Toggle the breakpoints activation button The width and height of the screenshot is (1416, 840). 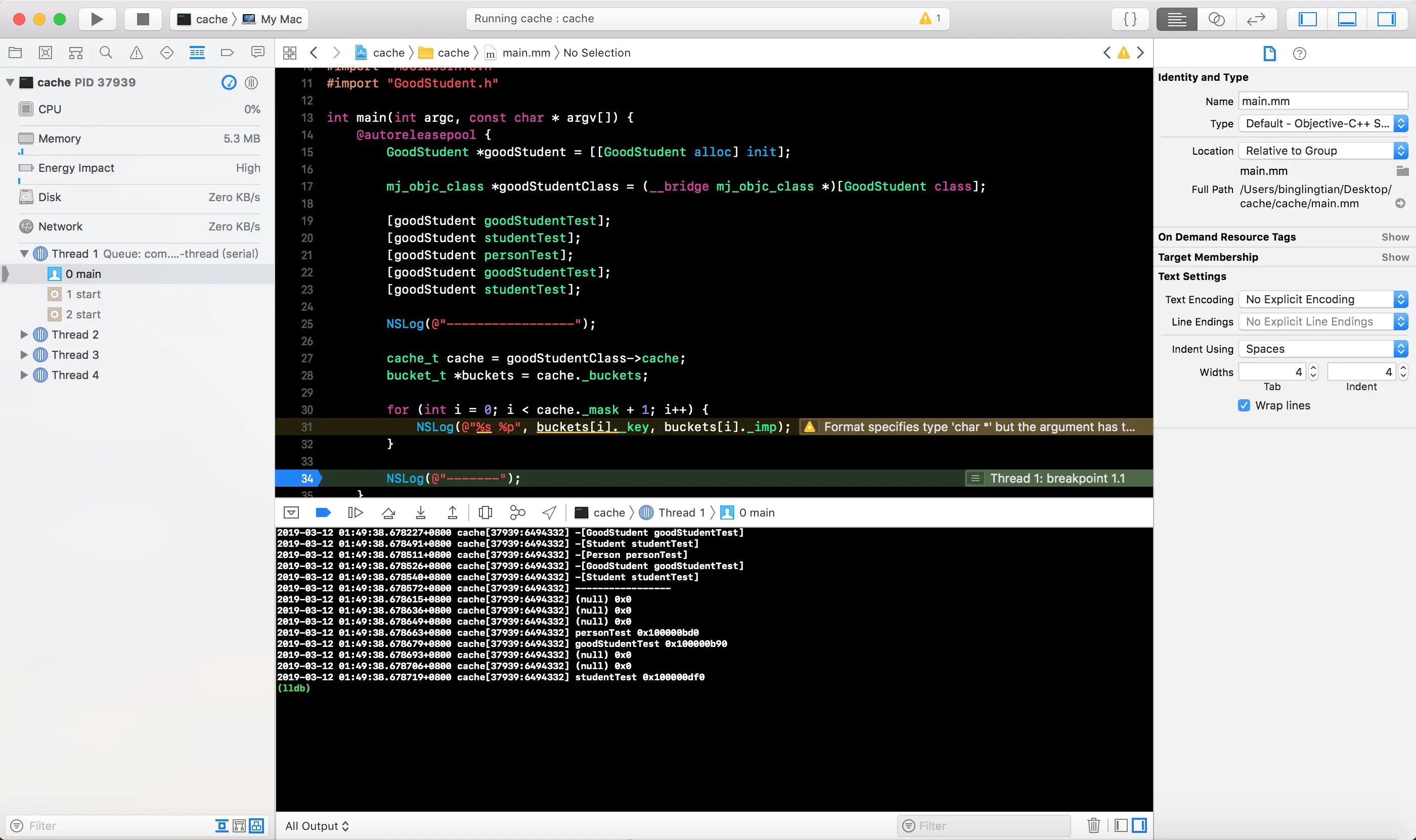[323, 513]
